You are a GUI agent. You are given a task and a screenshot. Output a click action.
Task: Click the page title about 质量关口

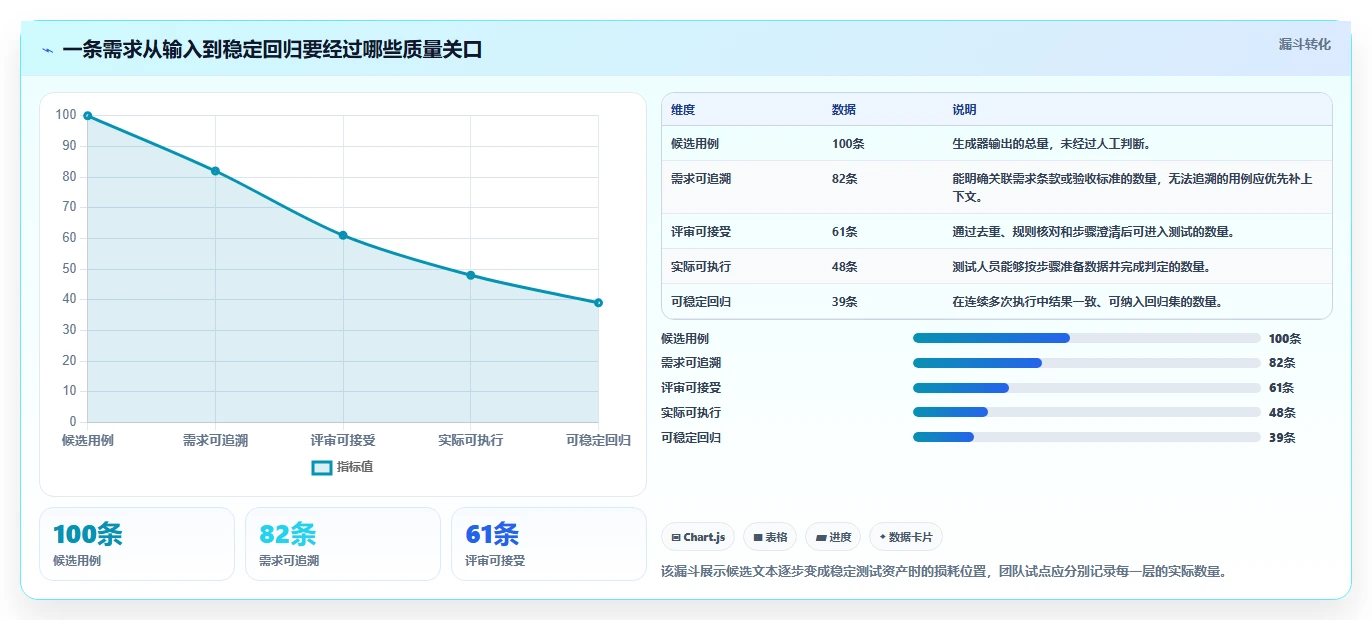(272, 50)
